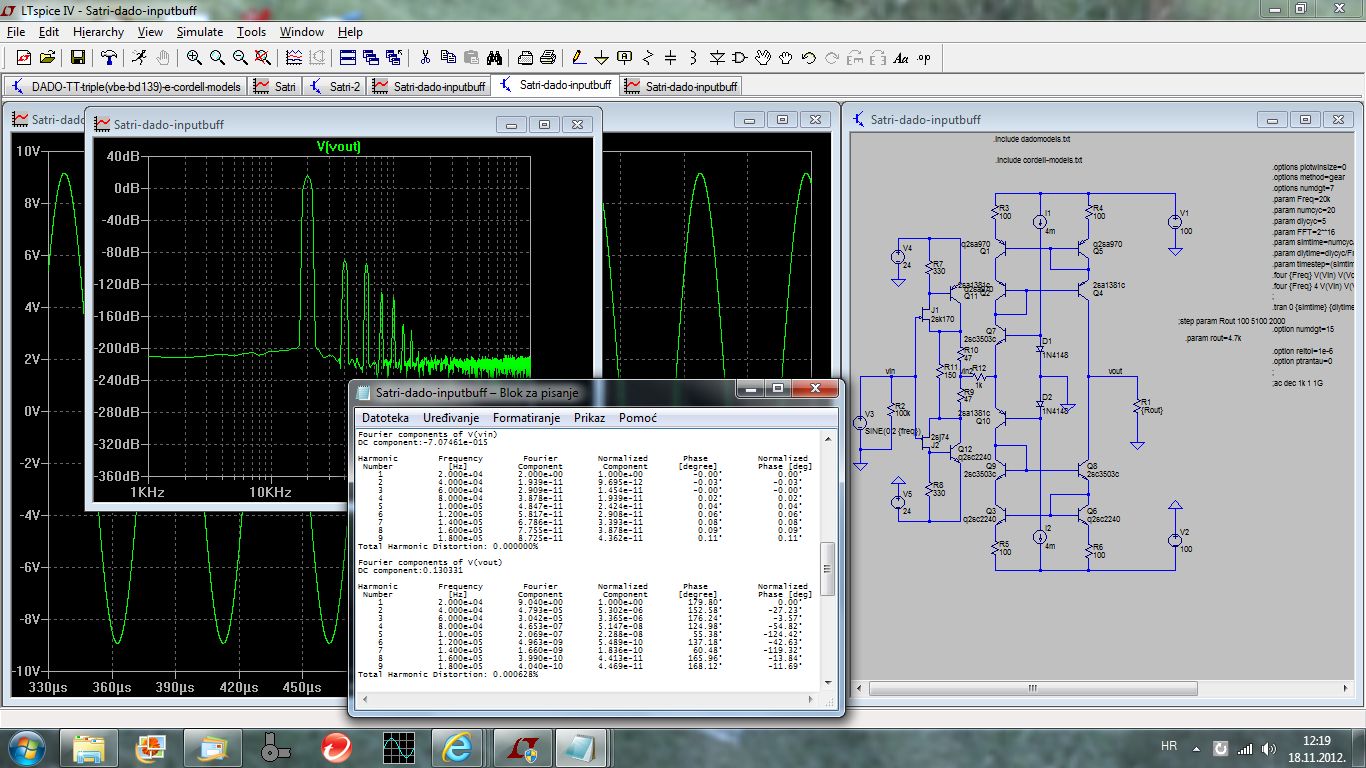
Task: Click the Zoom In magnifier icon
Action: click(x=194, y=57)
